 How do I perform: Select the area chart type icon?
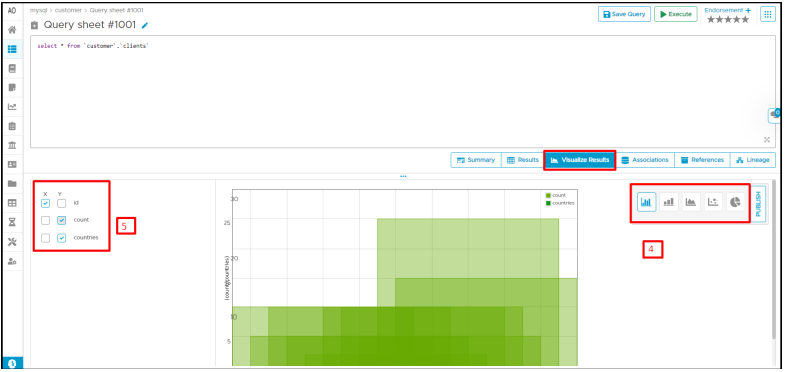pyautogui.click(x=691, y=202)
